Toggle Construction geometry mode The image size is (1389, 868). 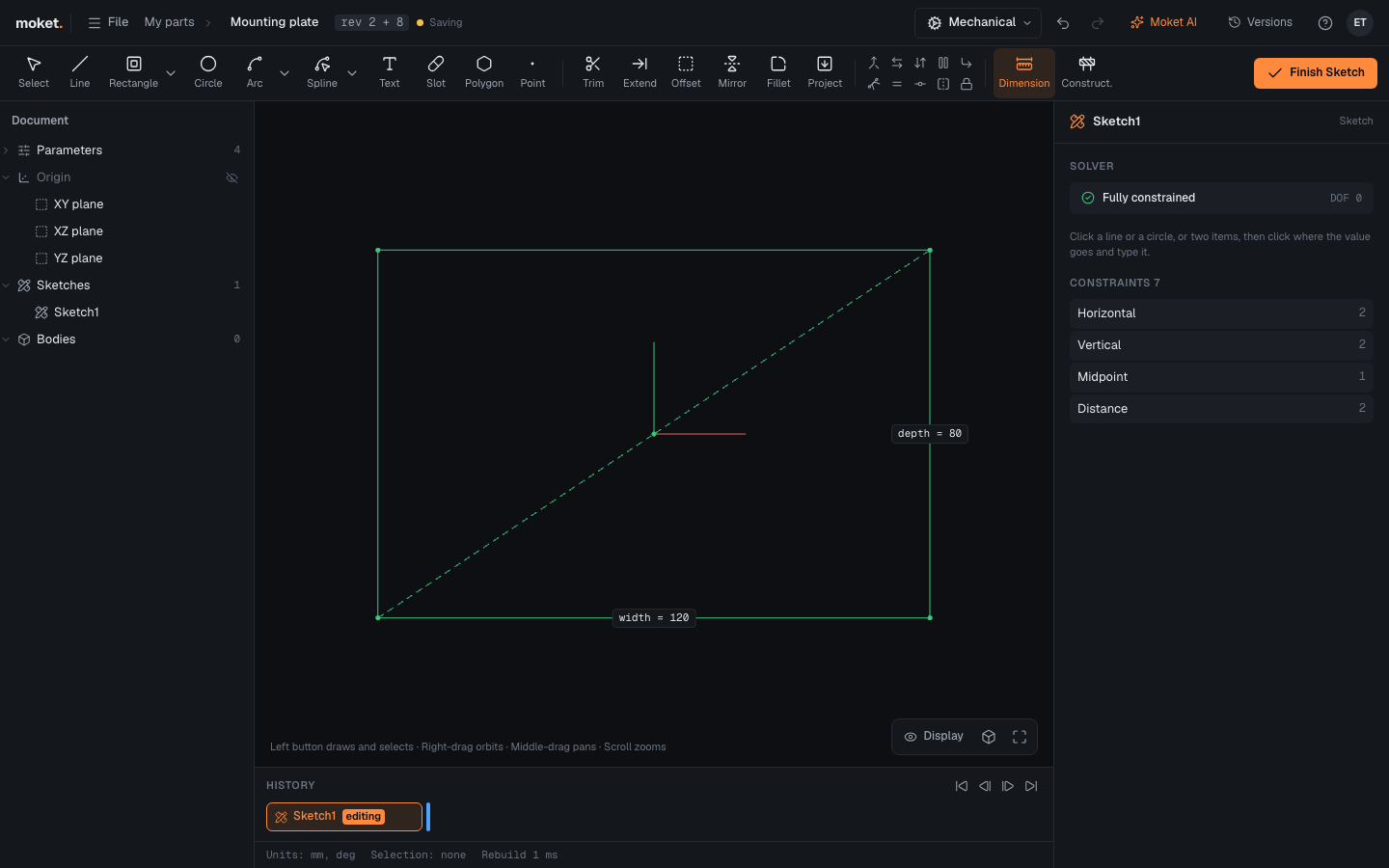coord(1086,72)
